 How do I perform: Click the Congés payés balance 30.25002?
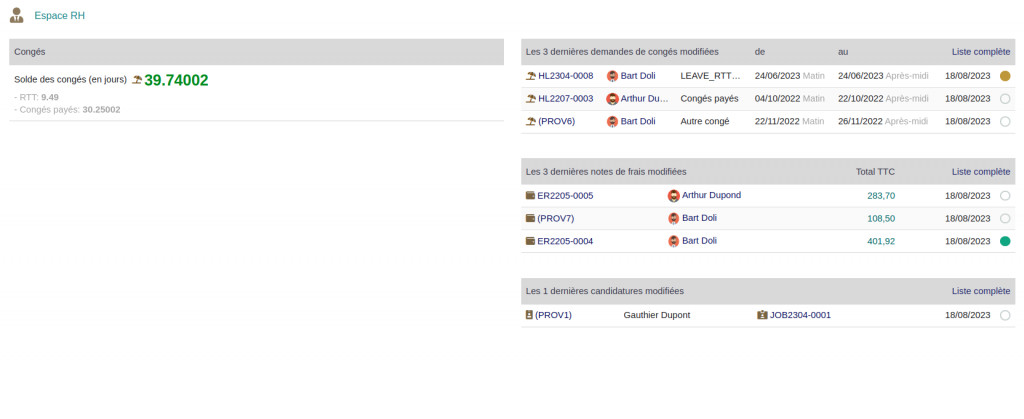tap(101, 110)
